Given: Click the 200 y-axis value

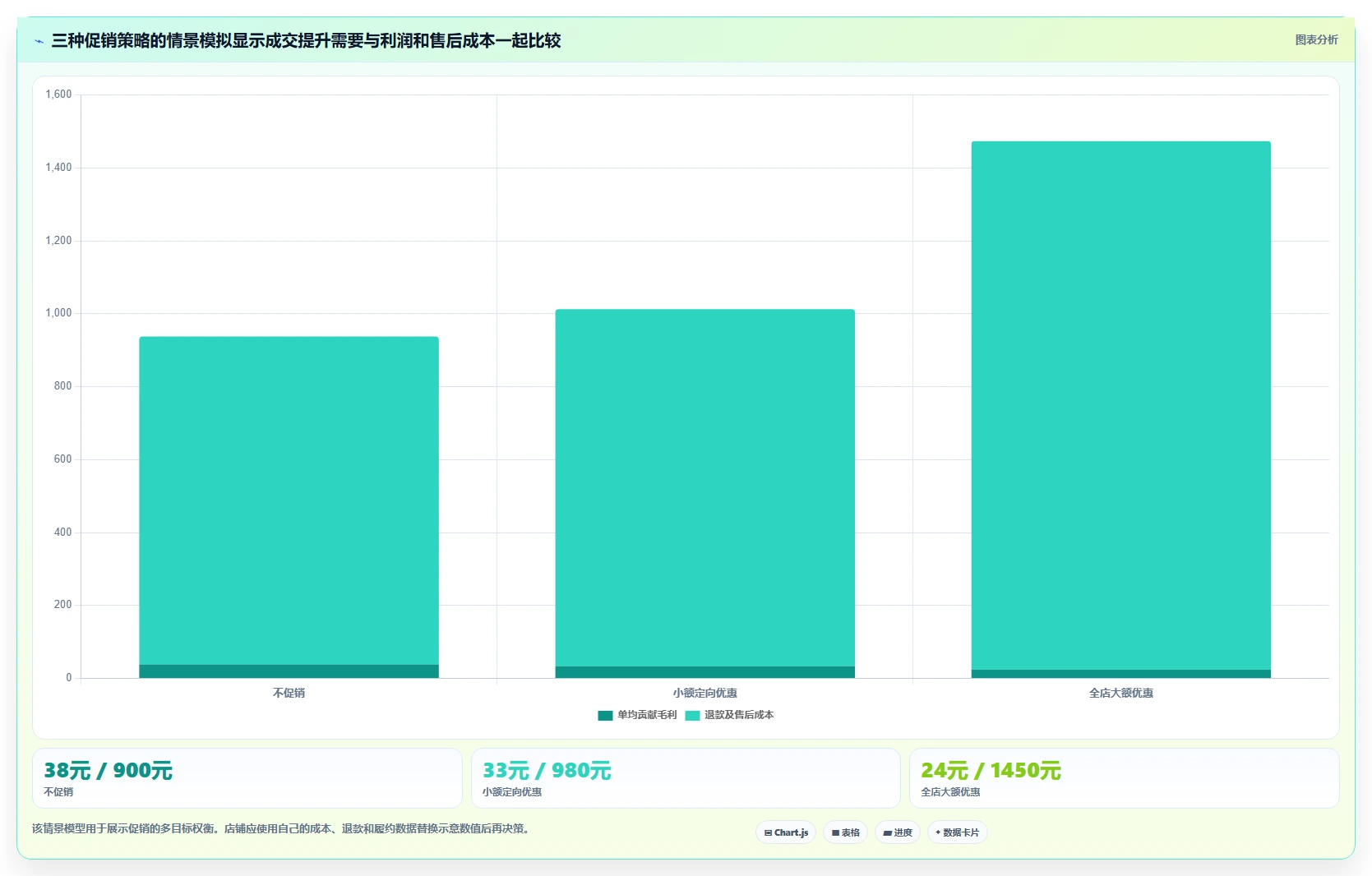Looking at the screenshot, I should click(62, 605).
